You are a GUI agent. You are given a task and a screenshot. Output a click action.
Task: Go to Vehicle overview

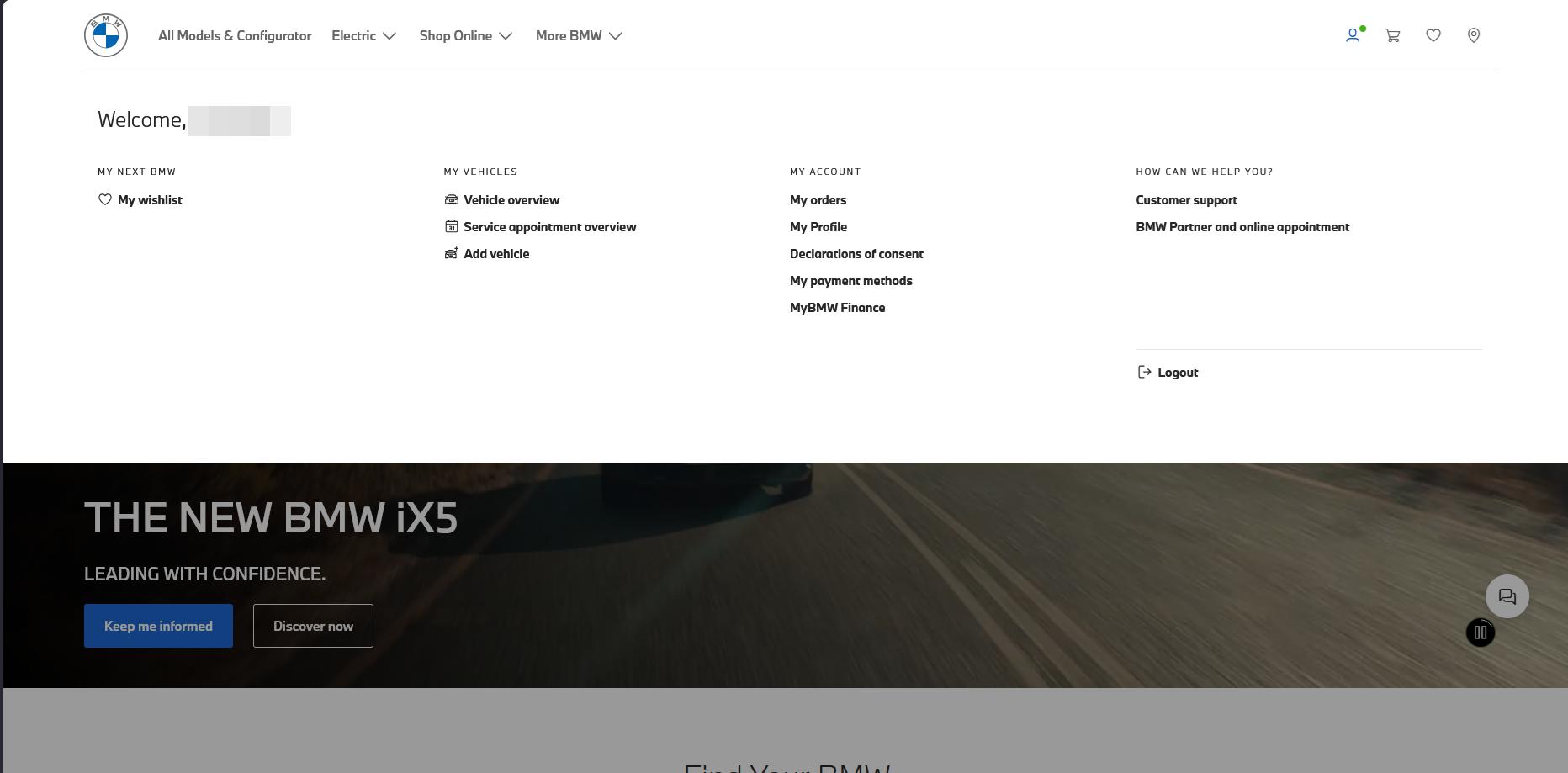(511, 199)
